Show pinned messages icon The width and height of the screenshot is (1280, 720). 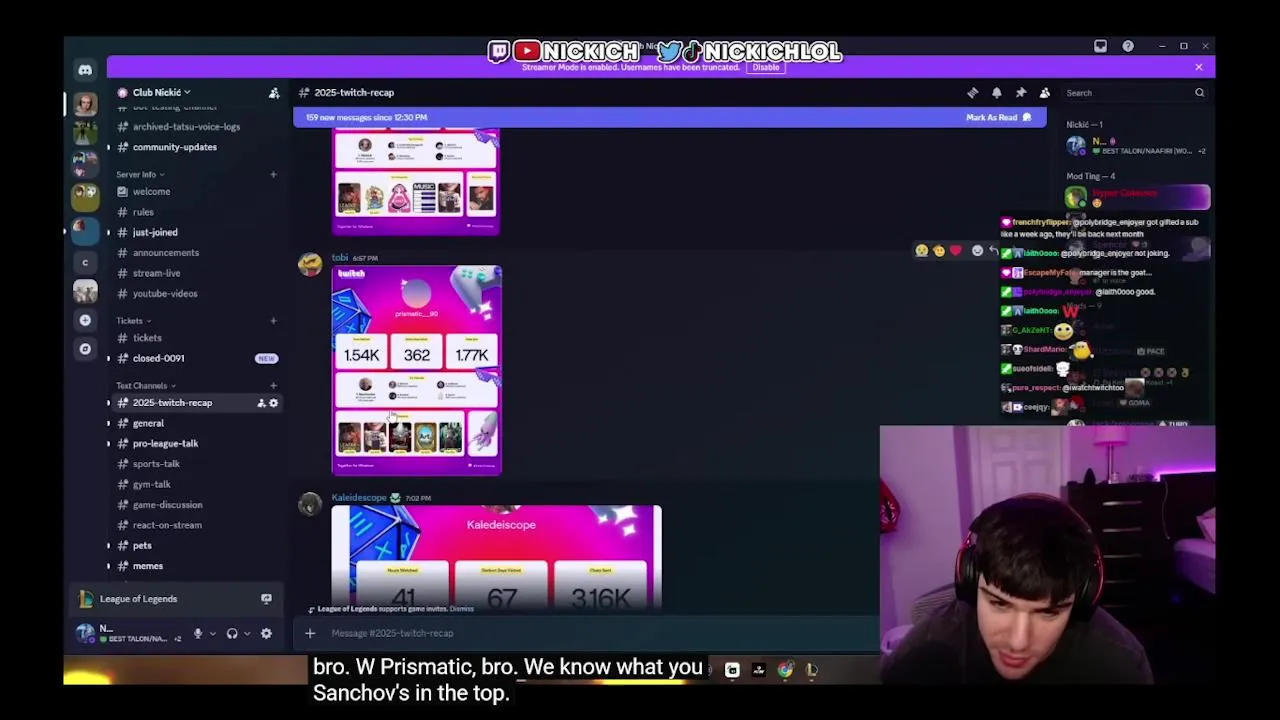point(1021,93)
